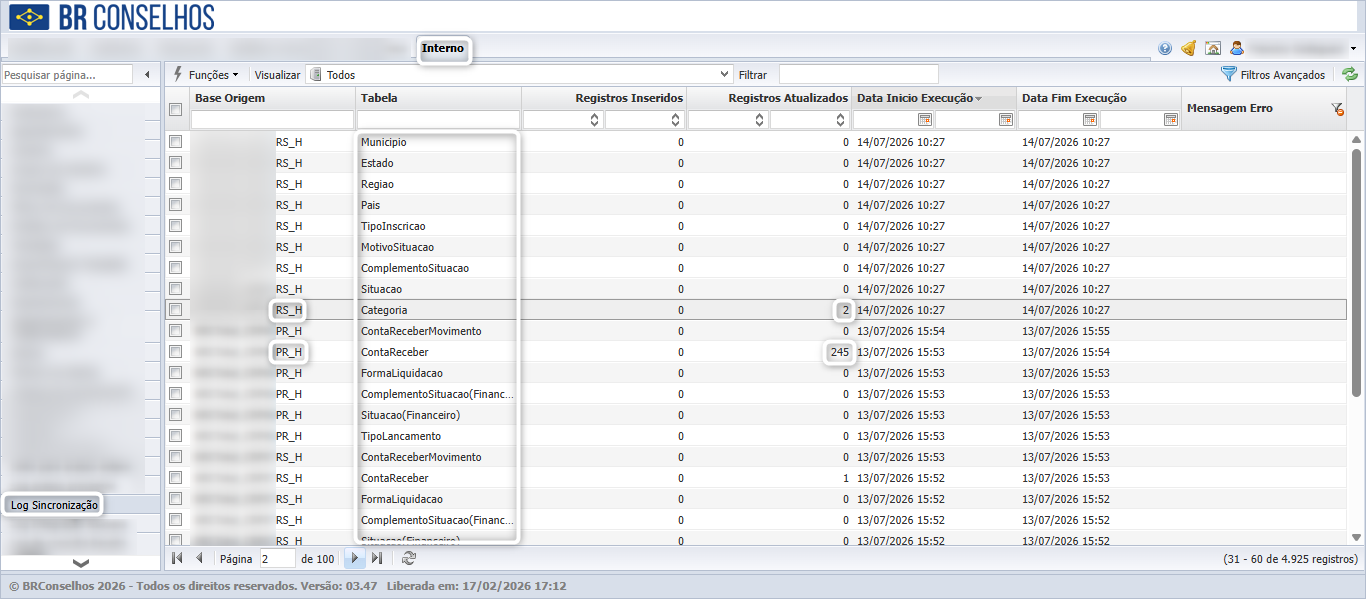Open the user account dropdown arrow
This screenshot has width=1366, height=599.
1354,48
